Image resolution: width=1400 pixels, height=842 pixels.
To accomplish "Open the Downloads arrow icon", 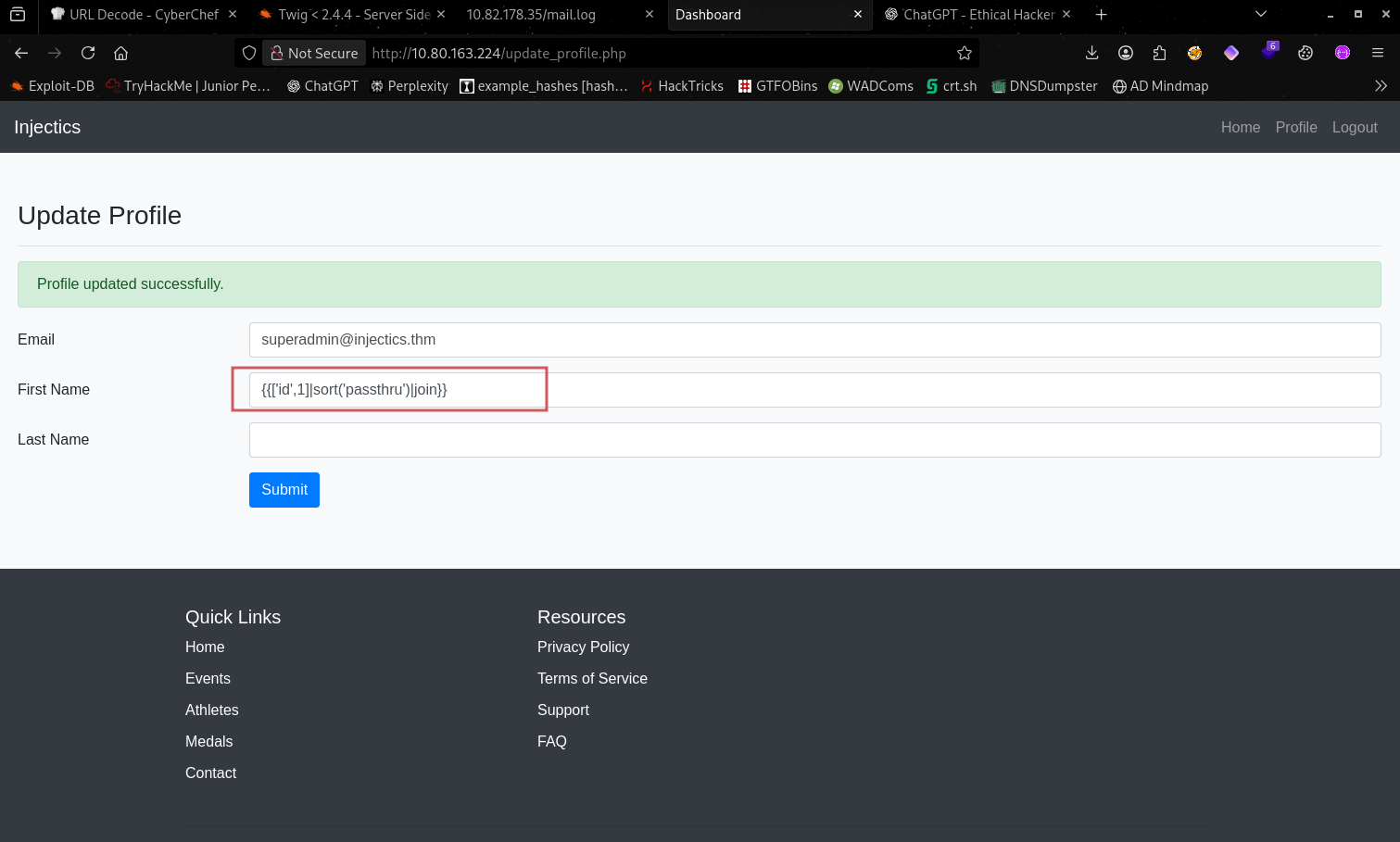I will click(x=1091, y=53).
